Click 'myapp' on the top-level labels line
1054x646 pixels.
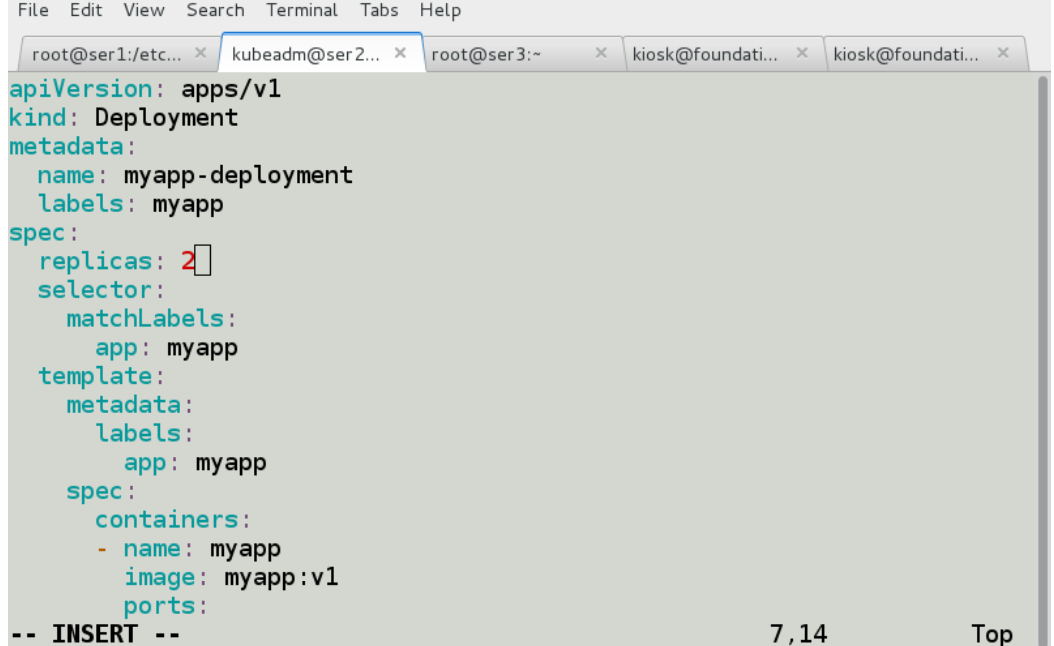pyautogui.click(x=188, y=204)
